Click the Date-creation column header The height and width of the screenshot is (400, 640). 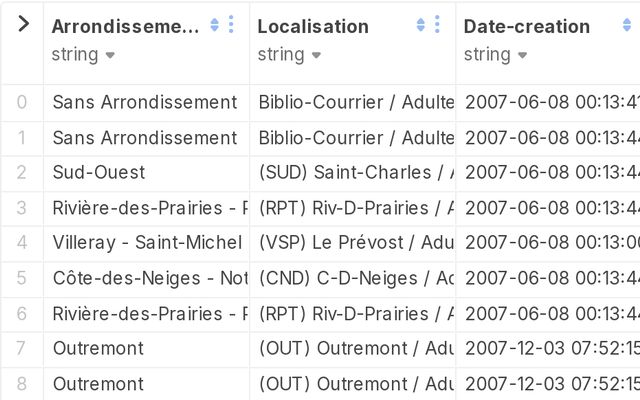(527, 27)
